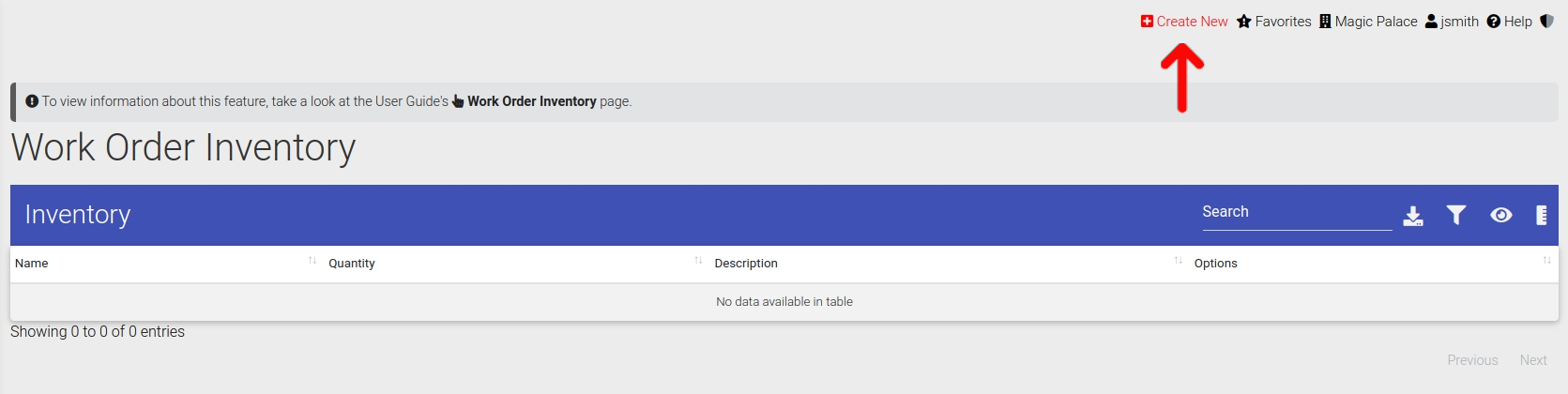1568x394 pixels.
Task: Click the Magic Palace building icon
Action: 1325,22
